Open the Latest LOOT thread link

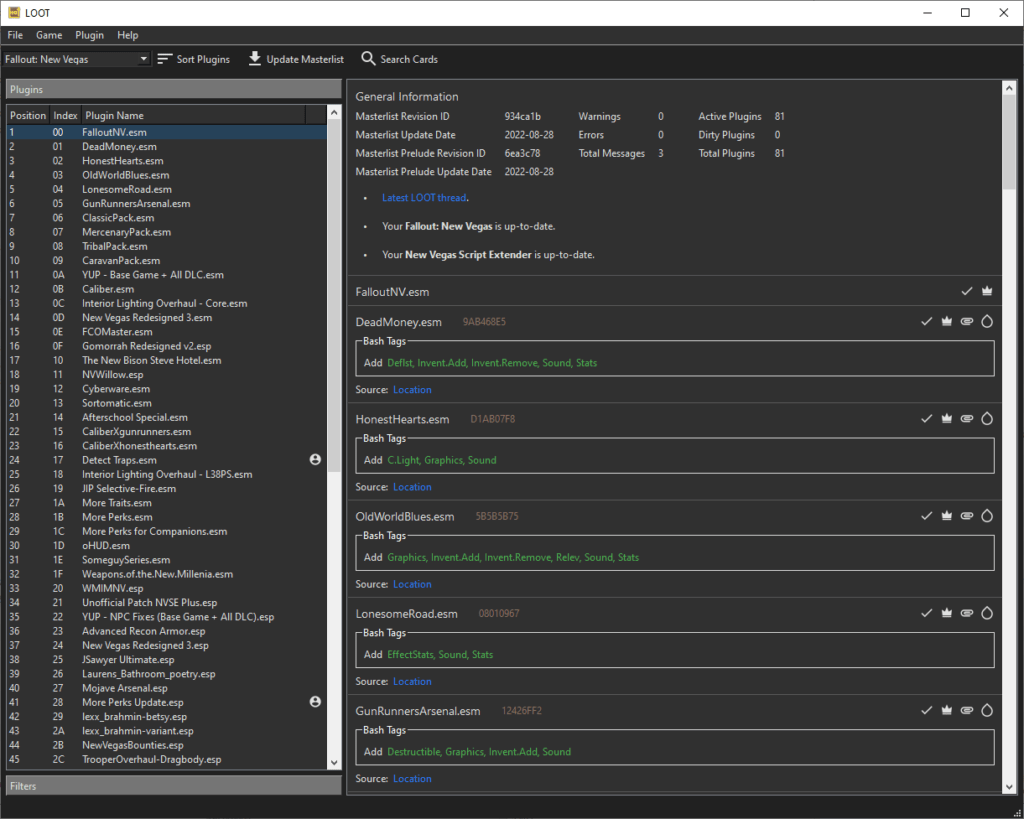(x=424, y=198)
